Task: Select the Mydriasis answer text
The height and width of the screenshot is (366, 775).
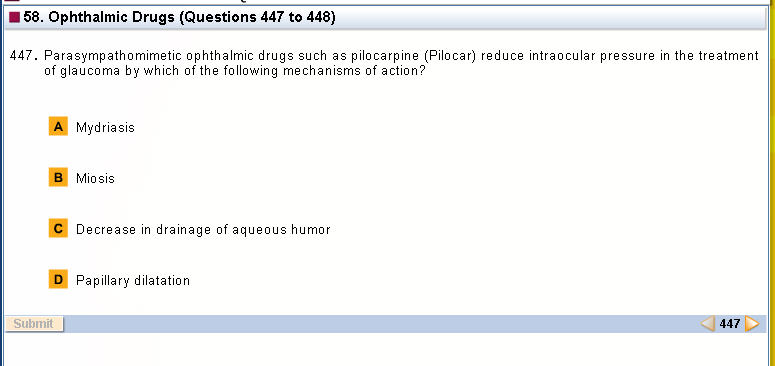Action: pos(105,127)
